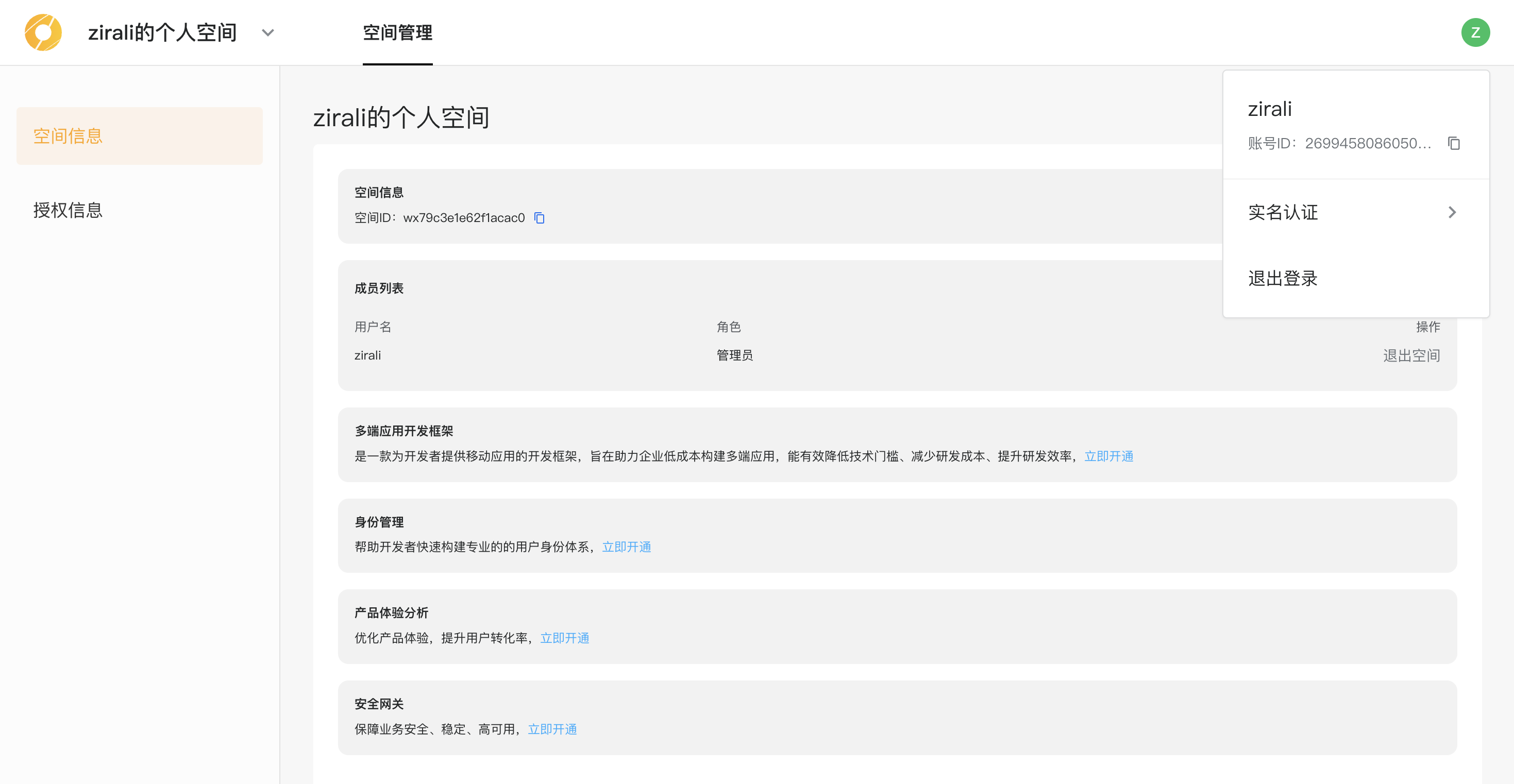Switch to the 空间管理 tab

click(397, 33)
